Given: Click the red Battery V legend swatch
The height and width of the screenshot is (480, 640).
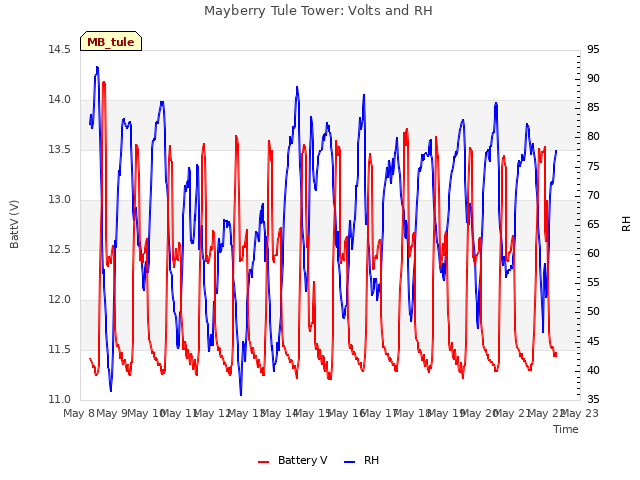Looking at the screenshot, I should point(264,461).
